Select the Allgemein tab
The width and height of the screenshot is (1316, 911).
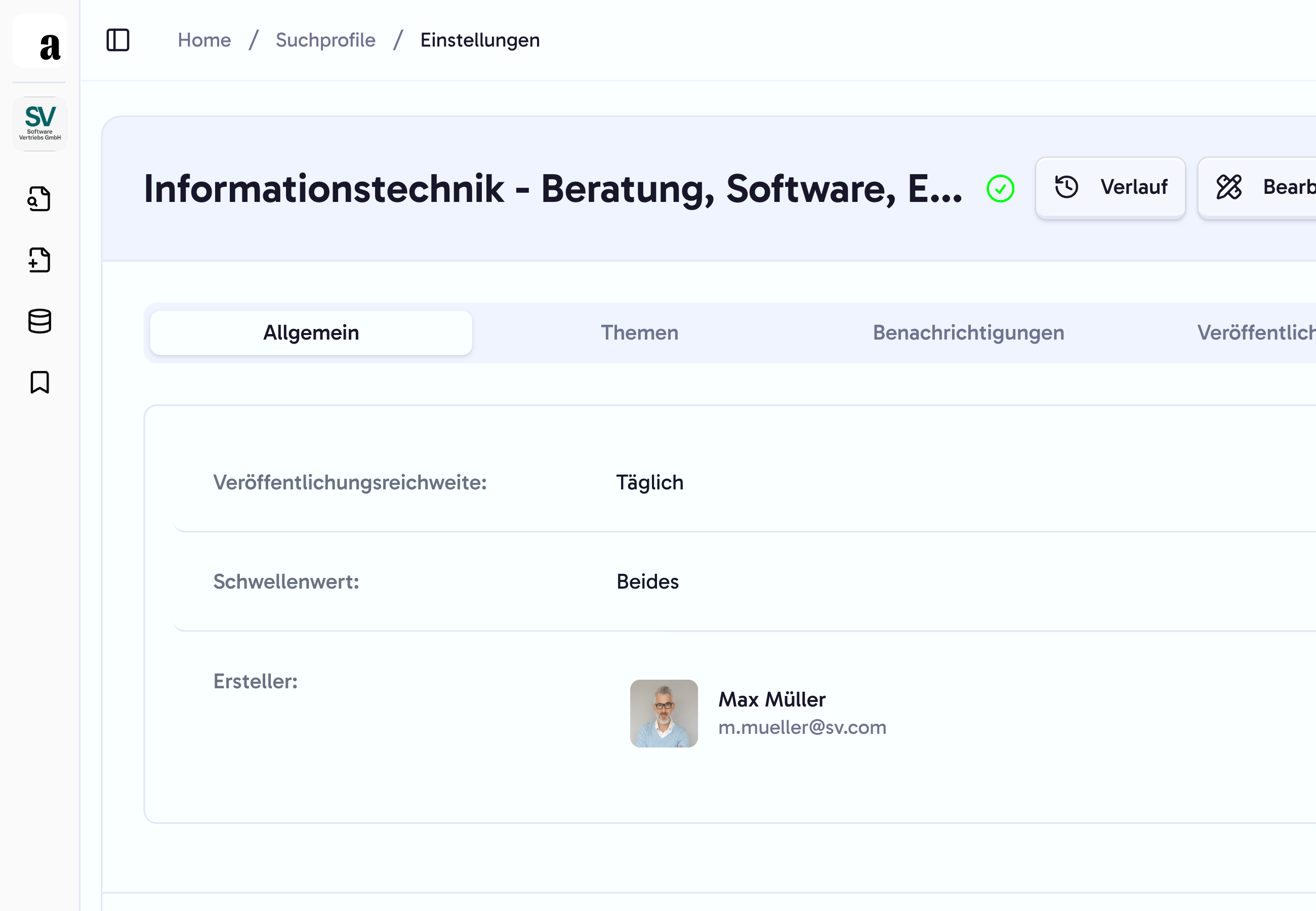pos(310,333)
